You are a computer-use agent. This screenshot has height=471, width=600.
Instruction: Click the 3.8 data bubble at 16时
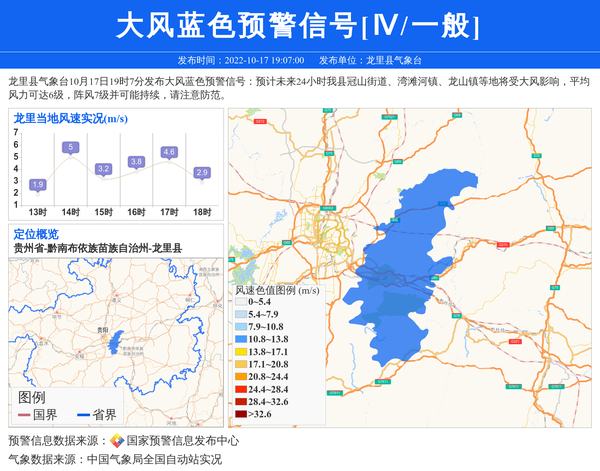(136, 161)
